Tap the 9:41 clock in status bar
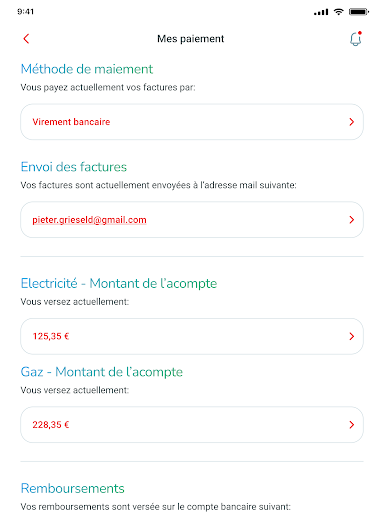This screenshot has width=384, height=512. click(26, 12)
